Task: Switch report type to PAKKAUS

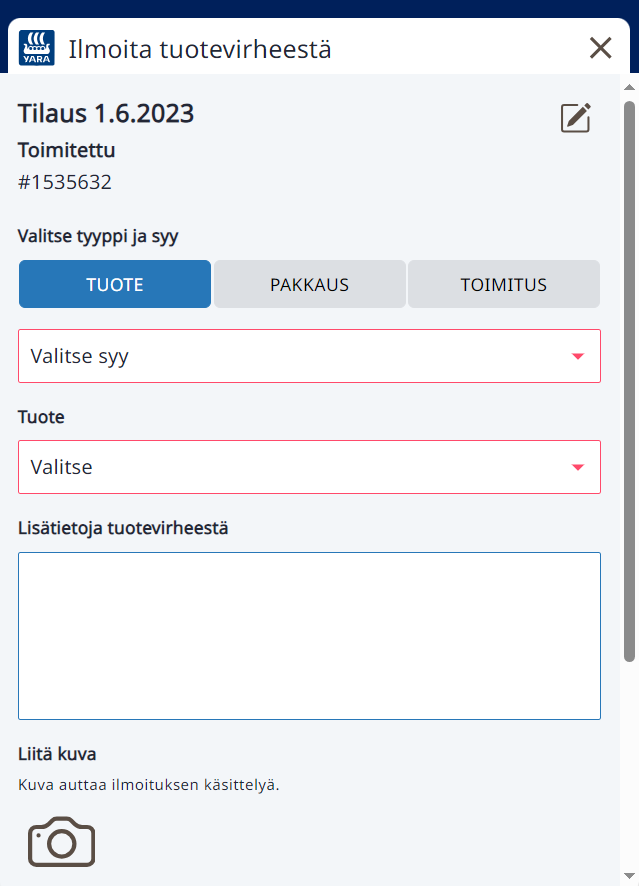Action: 309,283
